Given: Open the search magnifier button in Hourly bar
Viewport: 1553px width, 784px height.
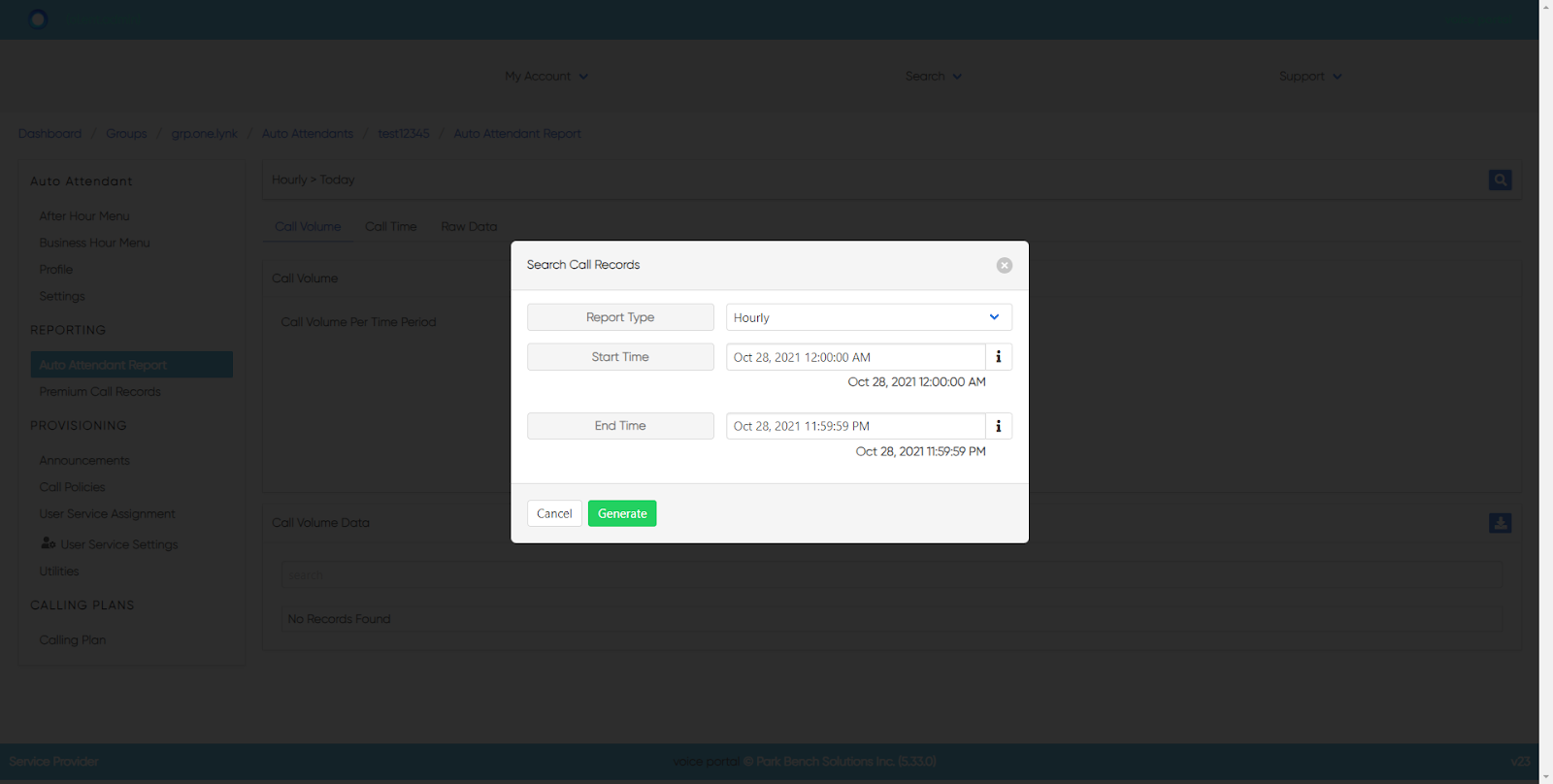Looking at the screenshot, I should [1501, 180].
